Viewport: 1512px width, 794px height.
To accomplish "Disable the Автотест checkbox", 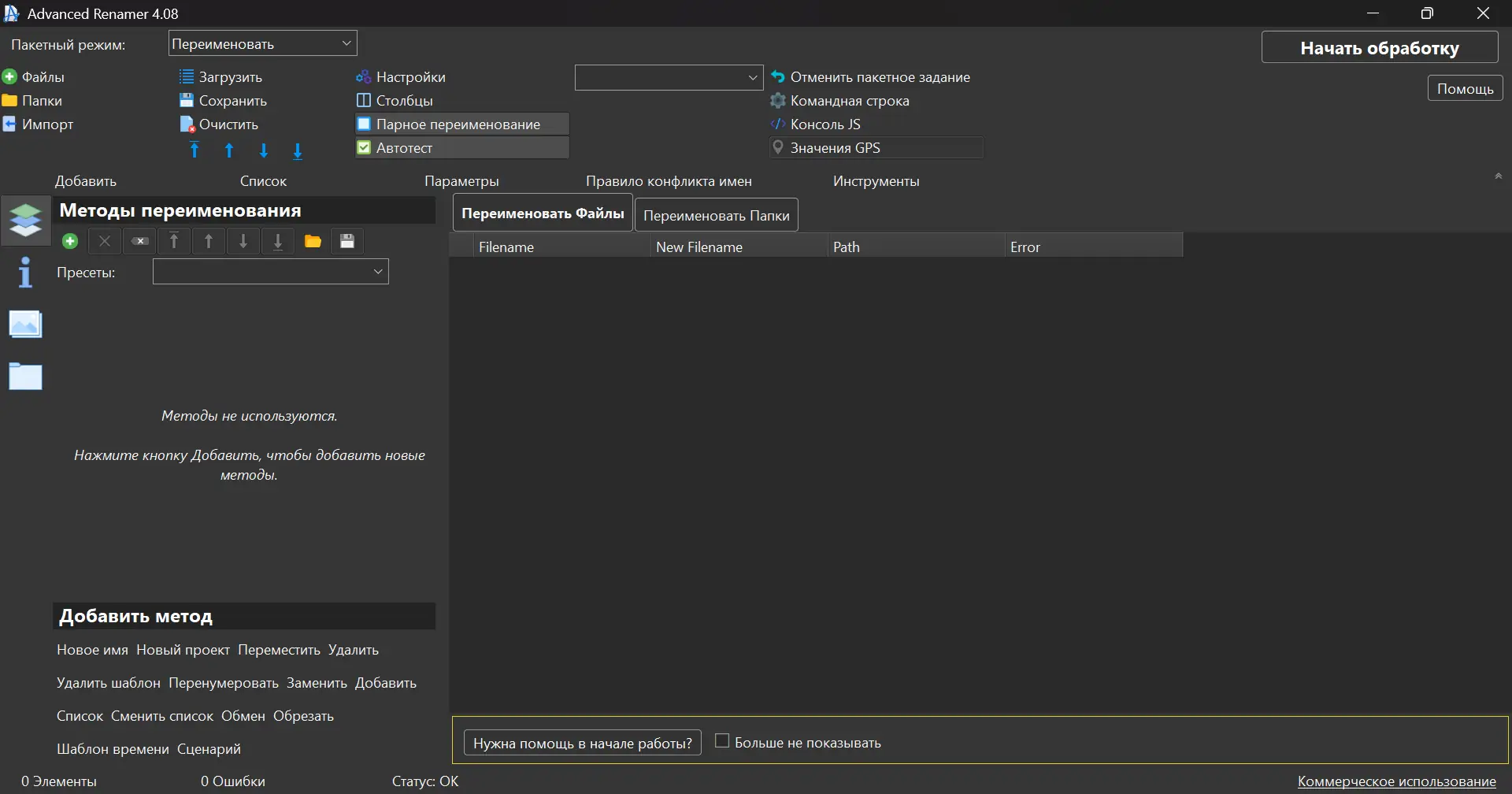I will click(x=364, y=147).
